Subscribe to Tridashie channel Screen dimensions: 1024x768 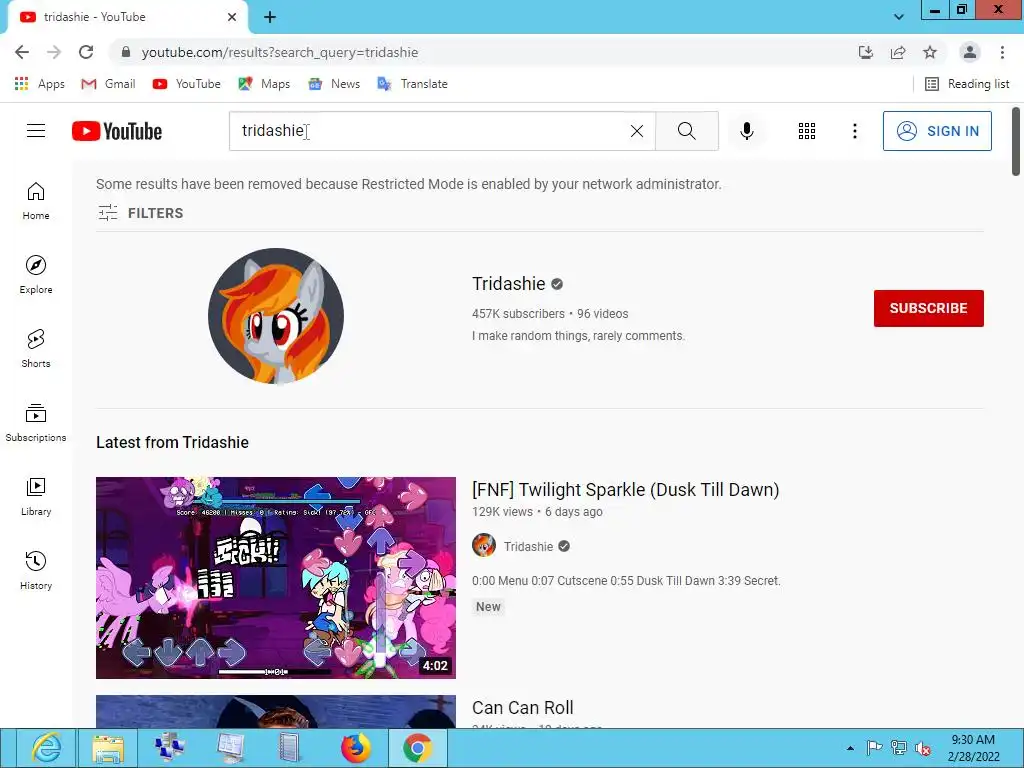(929, 308)
